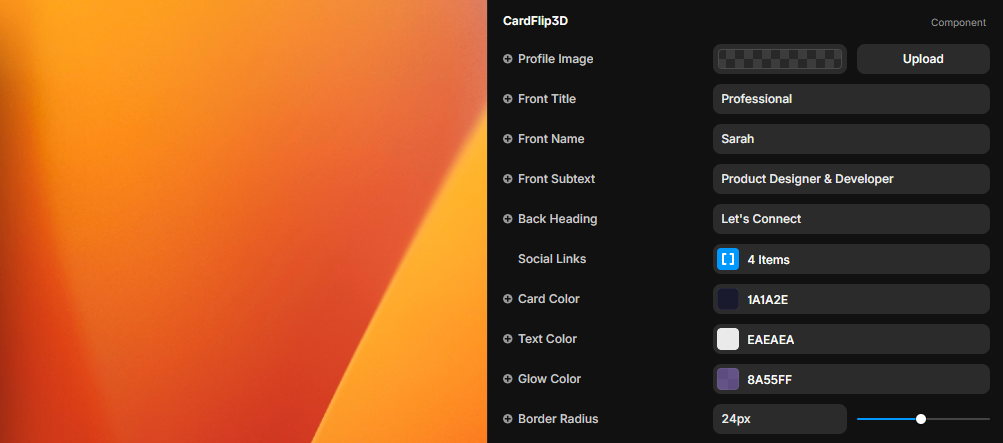Click the Border Radius slider handle
The image size is (1003, 443).
point(921,419)
